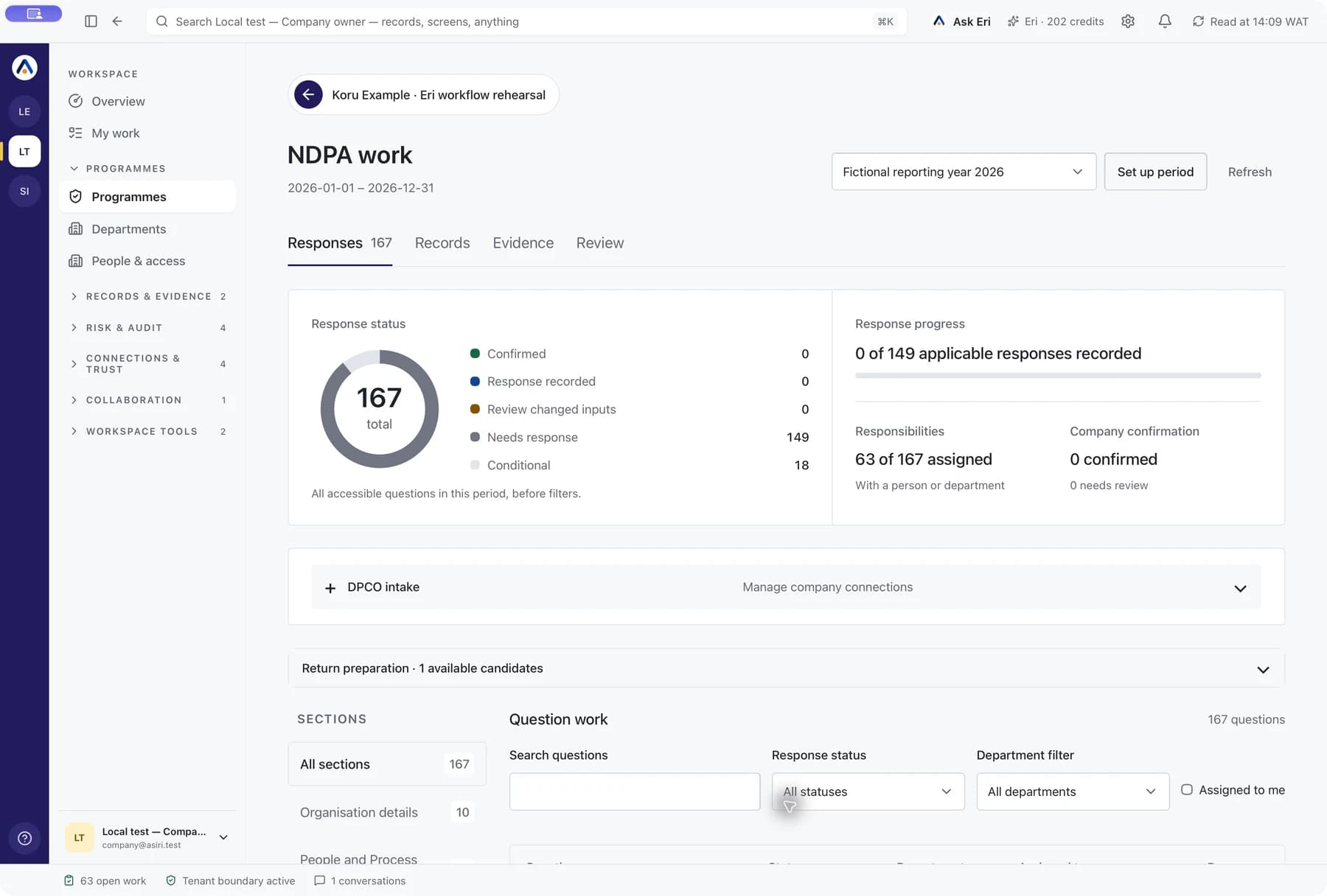Image resolution: width=1327 pixels, height=896 pixels.
Task: Open Eri 202 credits indicator
Action: [x=1056, y=21]
